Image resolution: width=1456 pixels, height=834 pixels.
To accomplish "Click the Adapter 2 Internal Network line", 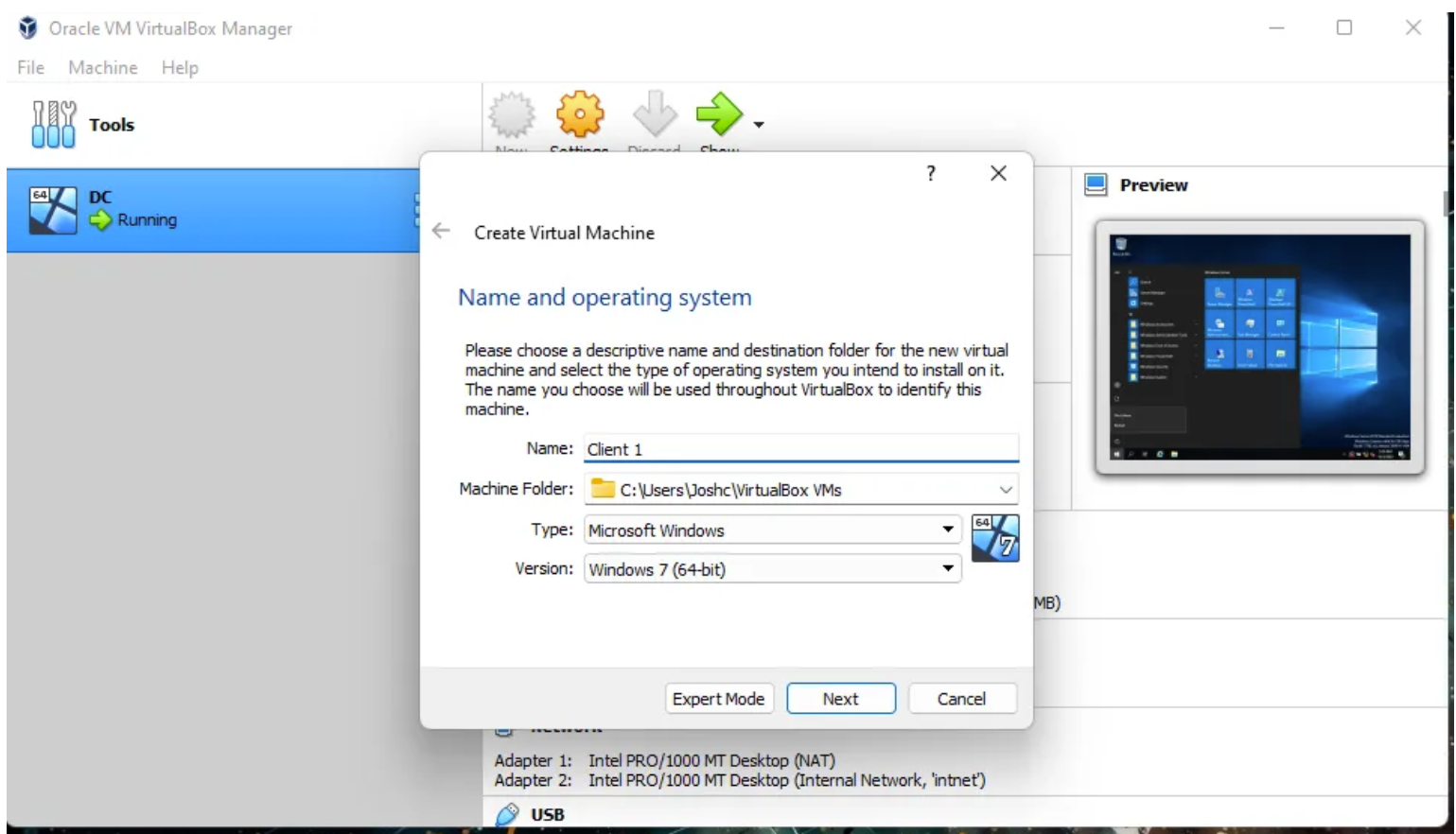I will coord(740,780).
